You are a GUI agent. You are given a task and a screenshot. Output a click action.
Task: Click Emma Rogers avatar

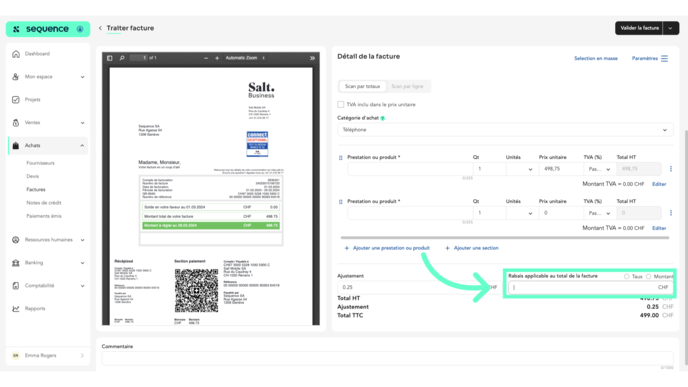click(16, 355)
